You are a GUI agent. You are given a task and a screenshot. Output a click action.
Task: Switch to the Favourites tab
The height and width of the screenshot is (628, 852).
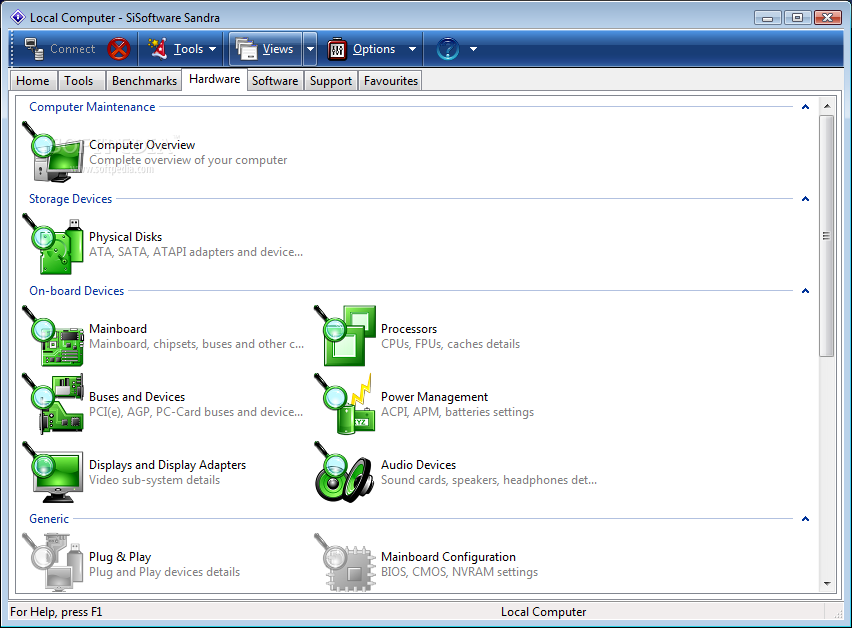point(391,81)
